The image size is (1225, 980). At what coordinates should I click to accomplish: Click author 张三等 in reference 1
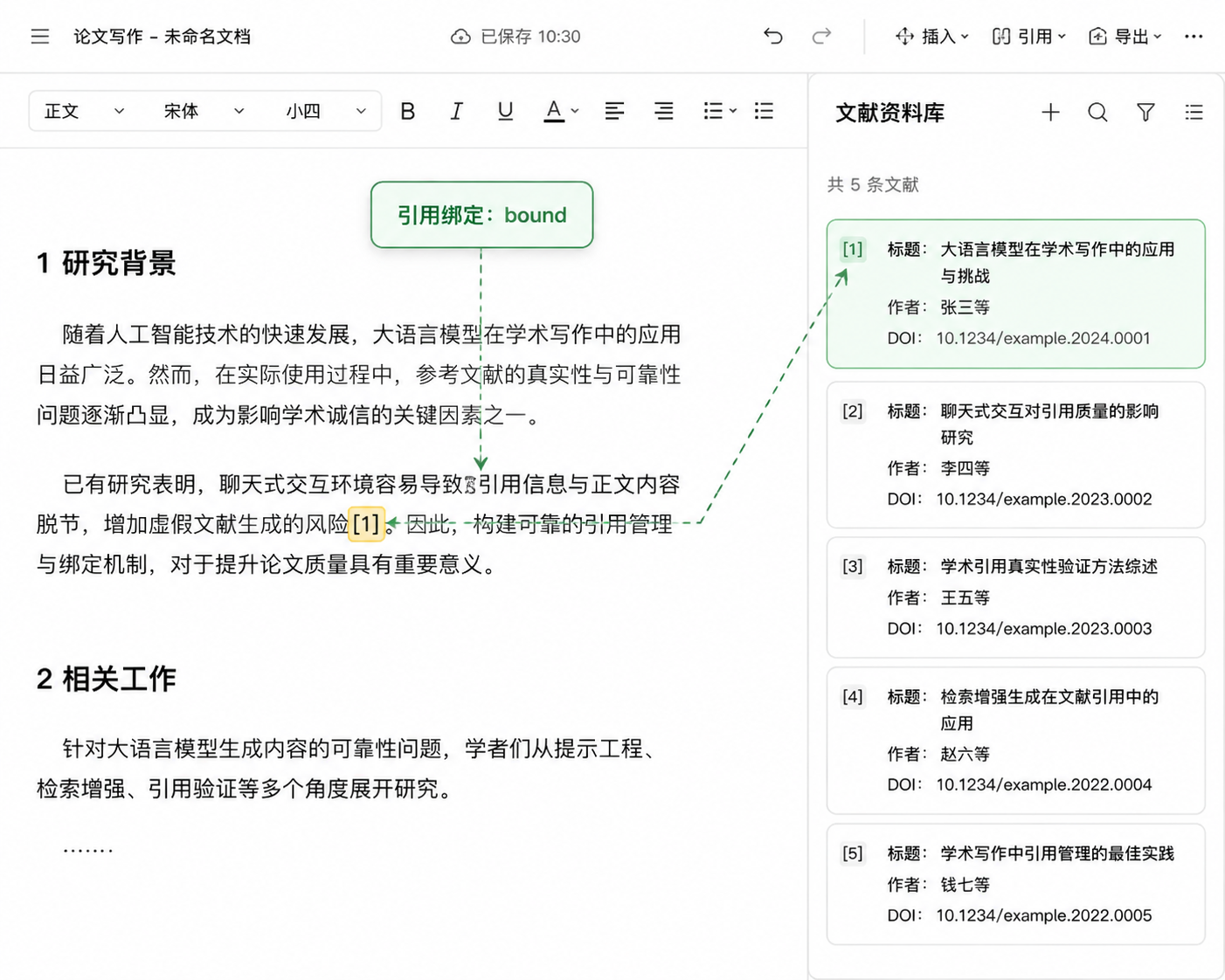pos(965,307)
